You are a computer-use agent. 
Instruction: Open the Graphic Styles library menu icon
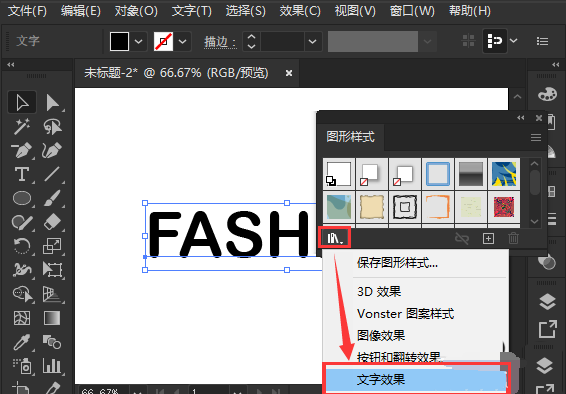point(334,238)
